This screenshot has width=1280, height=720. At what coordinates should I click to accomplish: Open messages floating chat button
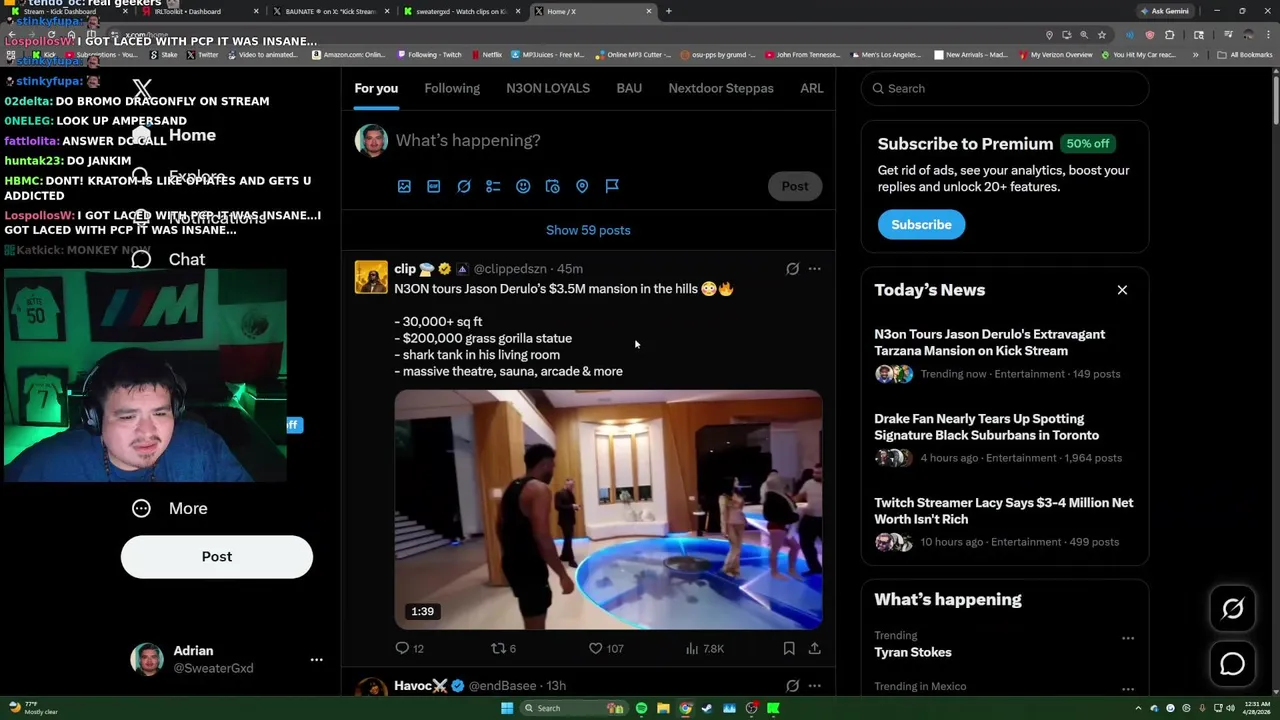click(x=1232, y=663)
